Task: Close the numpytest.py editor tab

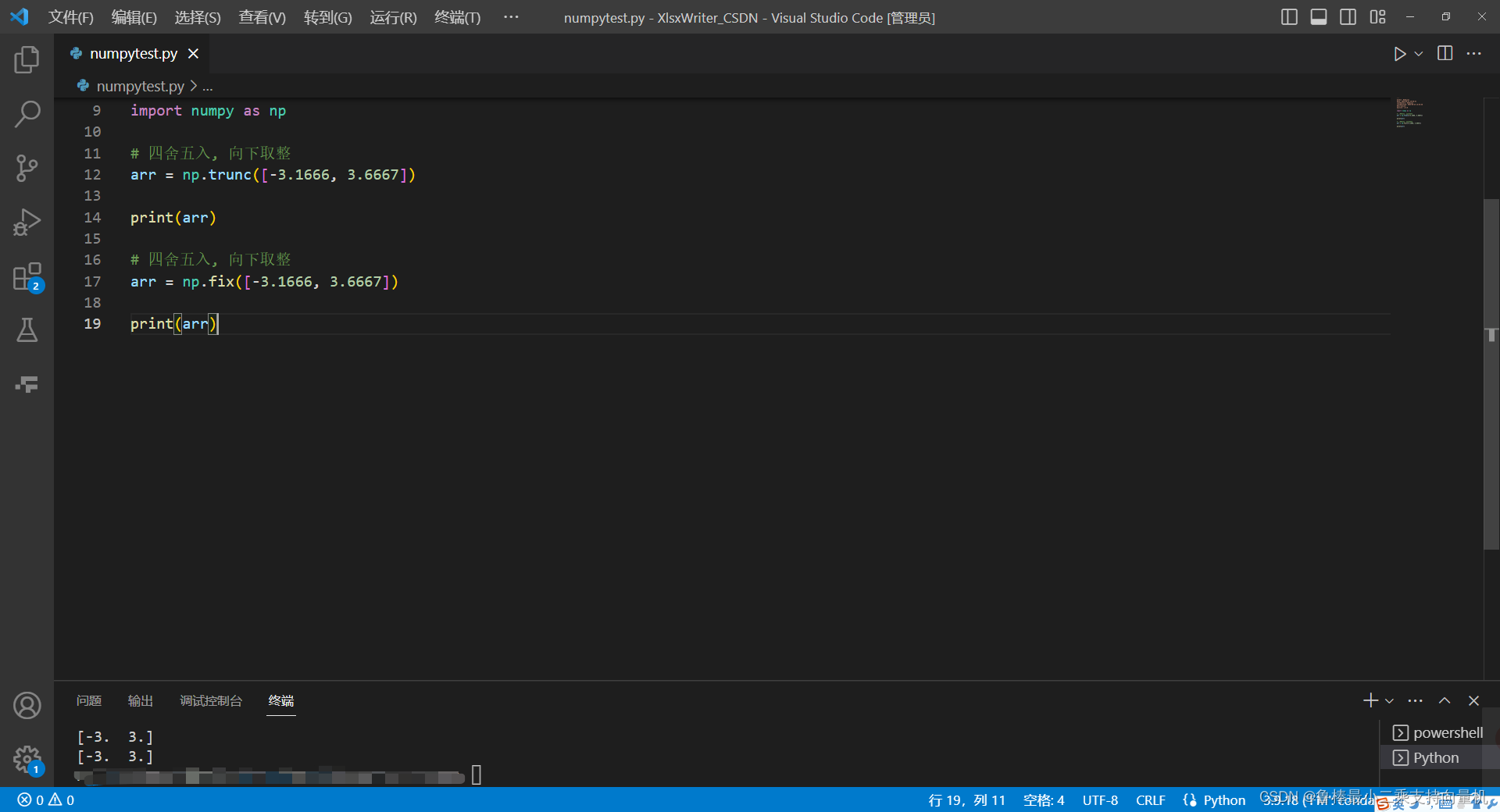Action: [x=193, y=53]
